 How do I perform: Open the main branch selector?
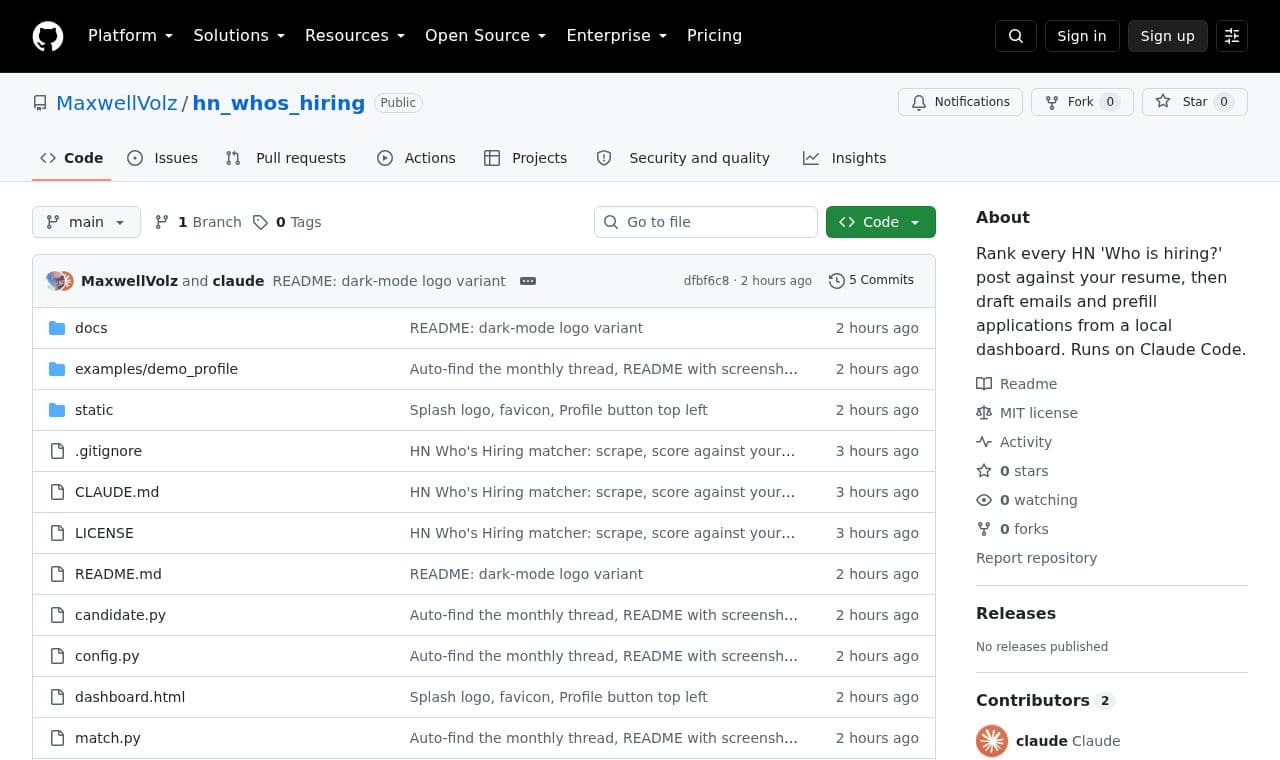86,222
